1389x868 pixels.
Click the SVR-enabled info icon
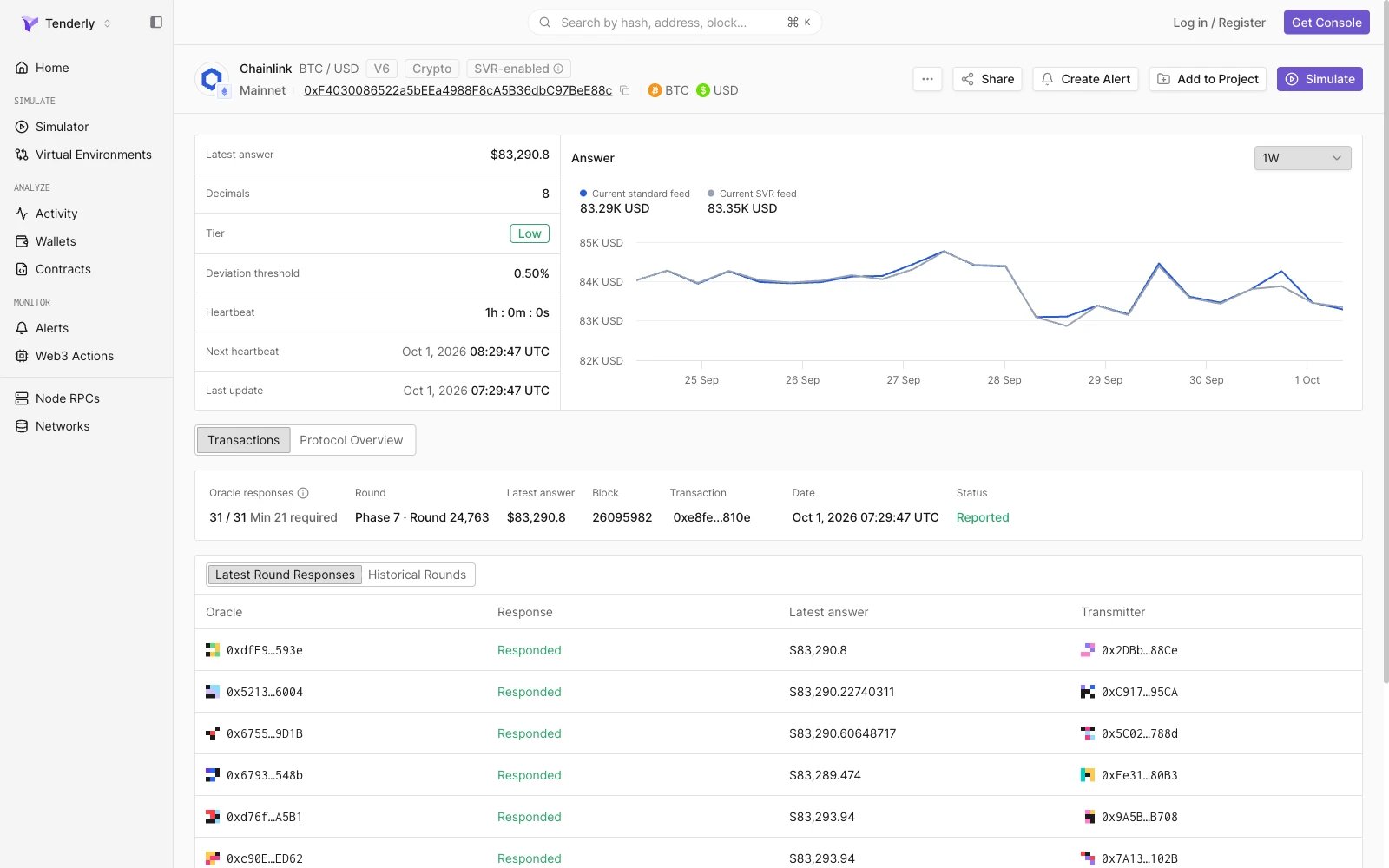pyautogui.click(x=558, y=69)
